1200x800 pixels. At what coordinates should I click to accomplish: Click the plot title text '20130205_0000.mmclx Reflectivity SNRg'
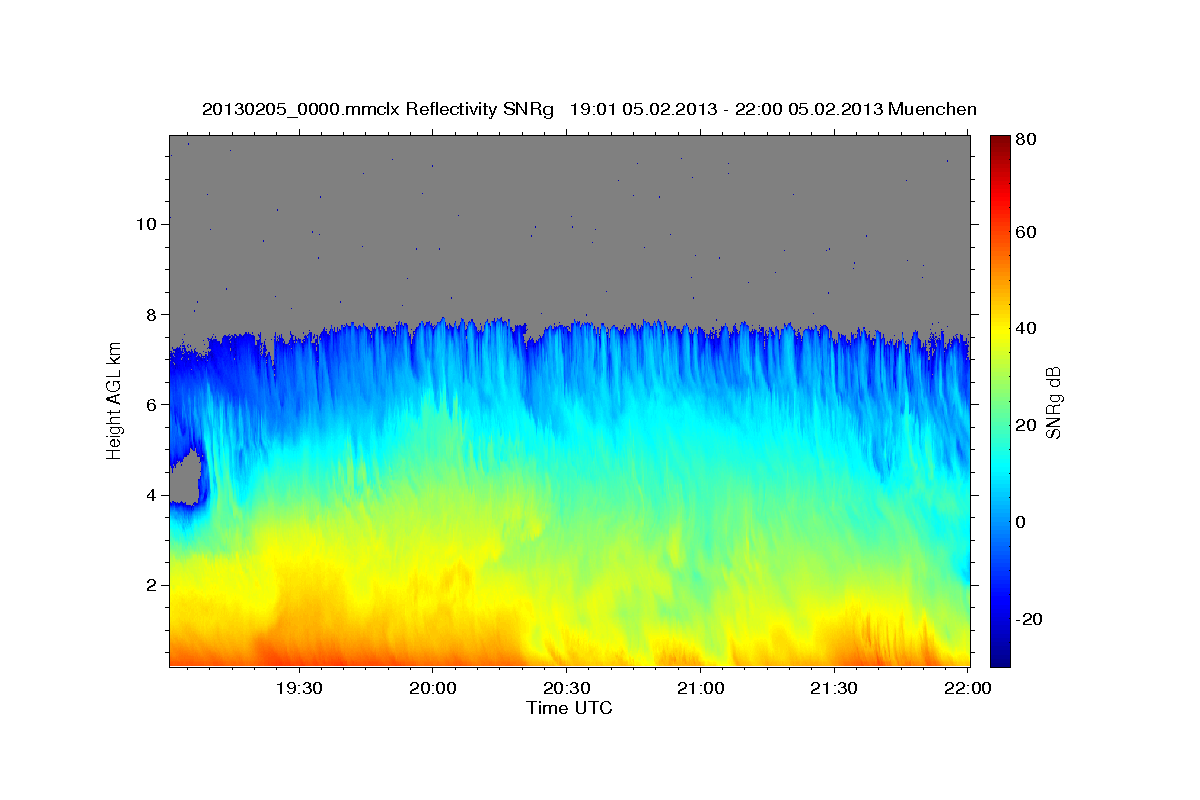tap(380, 109)
